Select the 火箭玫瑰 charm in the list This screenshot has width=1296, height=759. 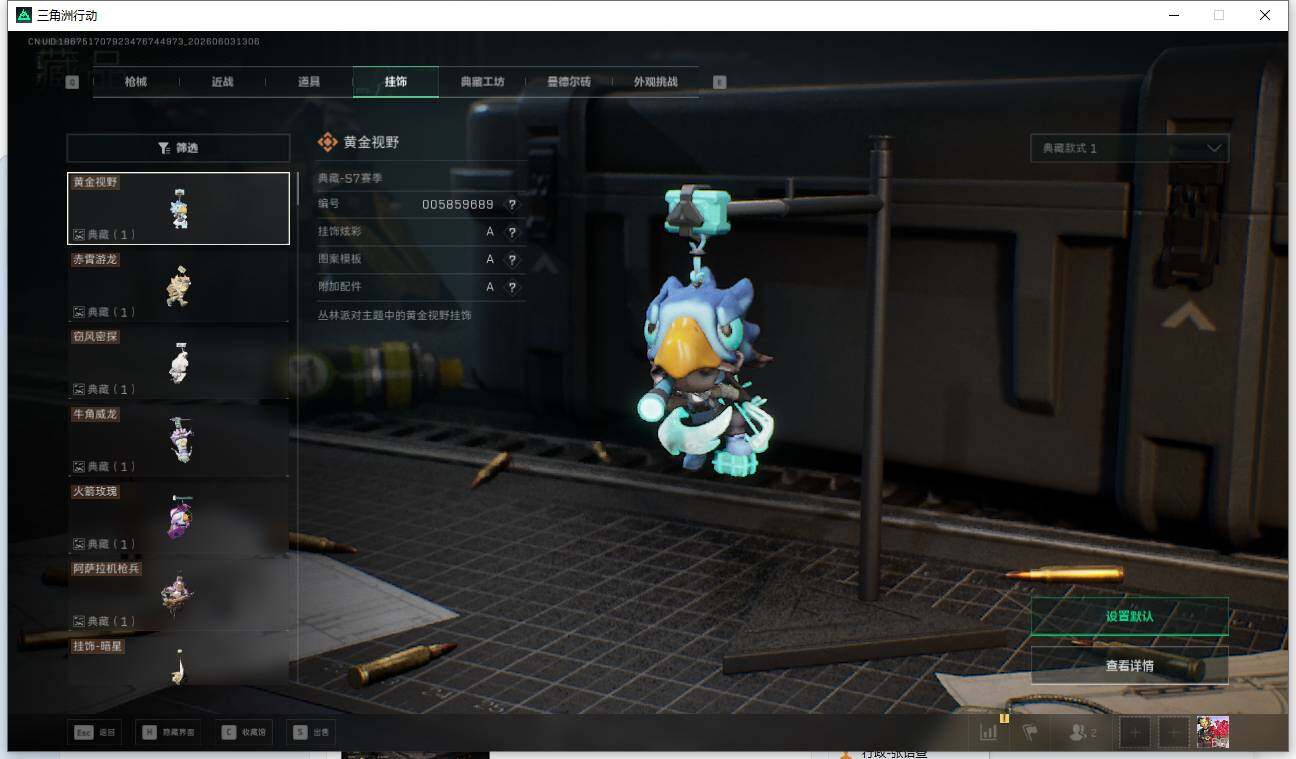tap(178, 518)
